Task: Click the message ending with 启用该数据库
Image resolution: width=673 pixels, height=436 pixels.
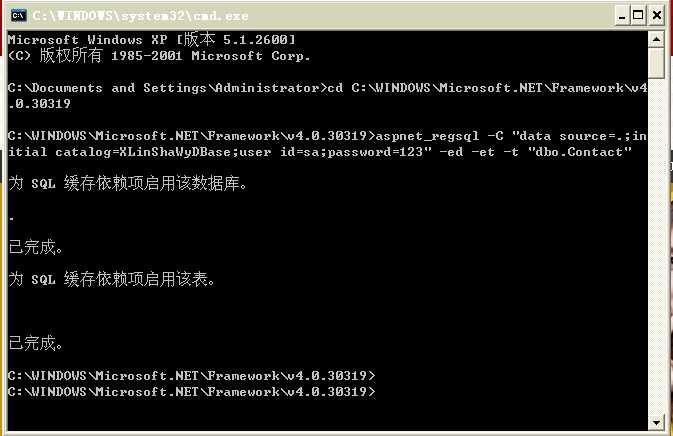Action: tap(128, 184)
